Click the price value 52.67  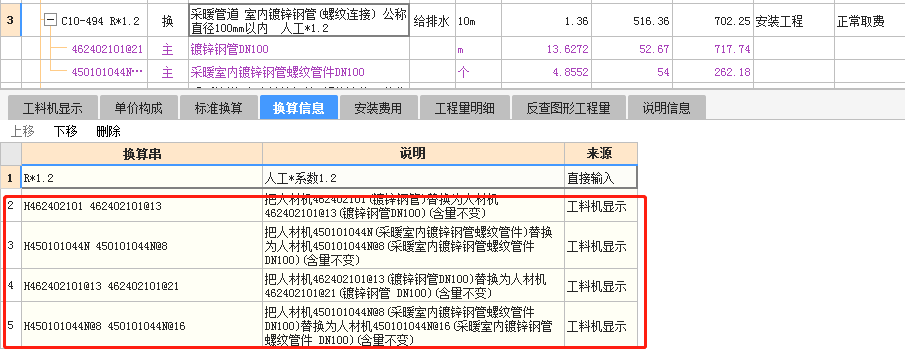tap(655, 49)
